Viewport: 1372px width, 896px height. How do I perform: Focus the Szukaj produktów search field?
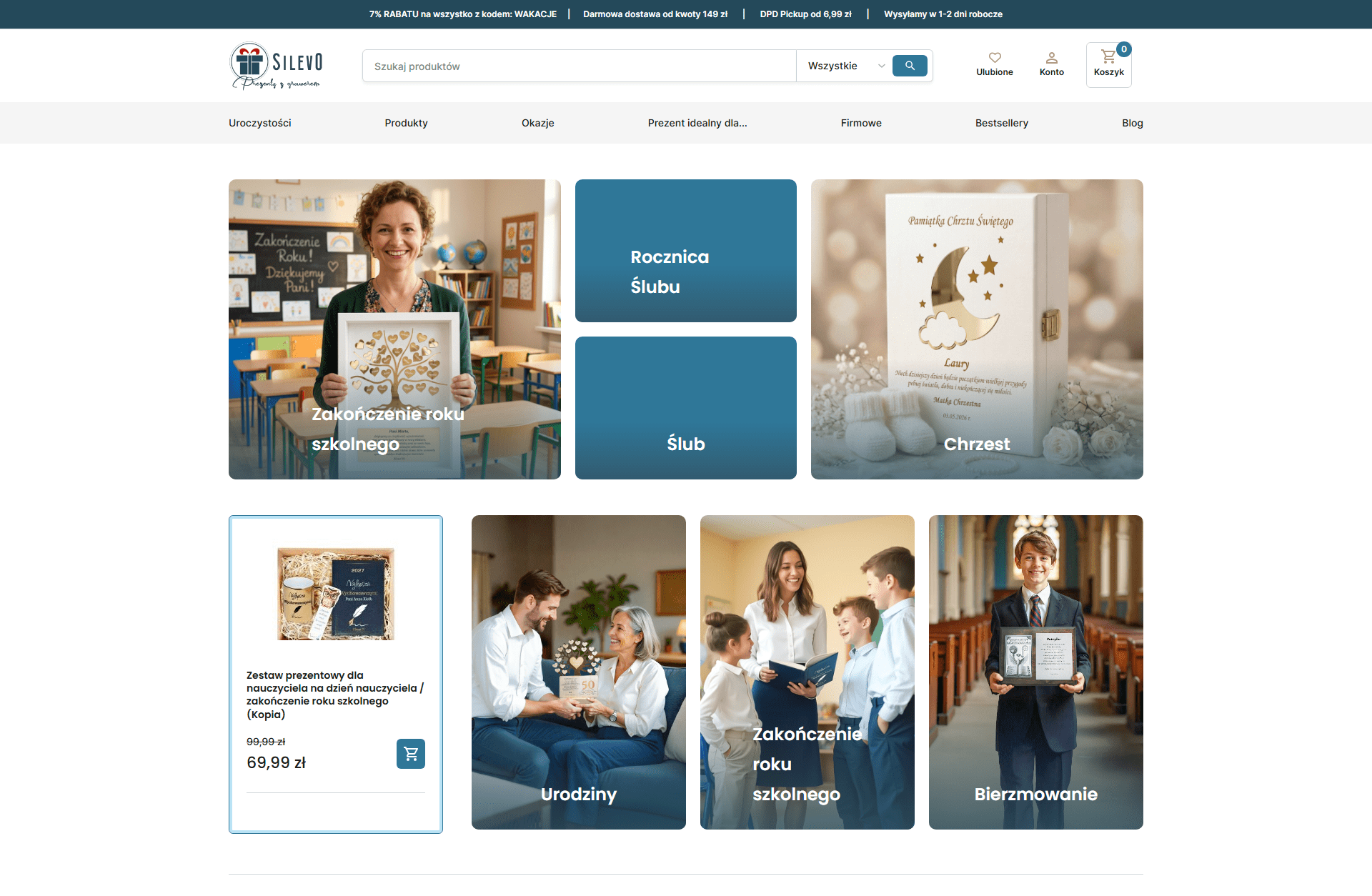(x=580, y=66)
